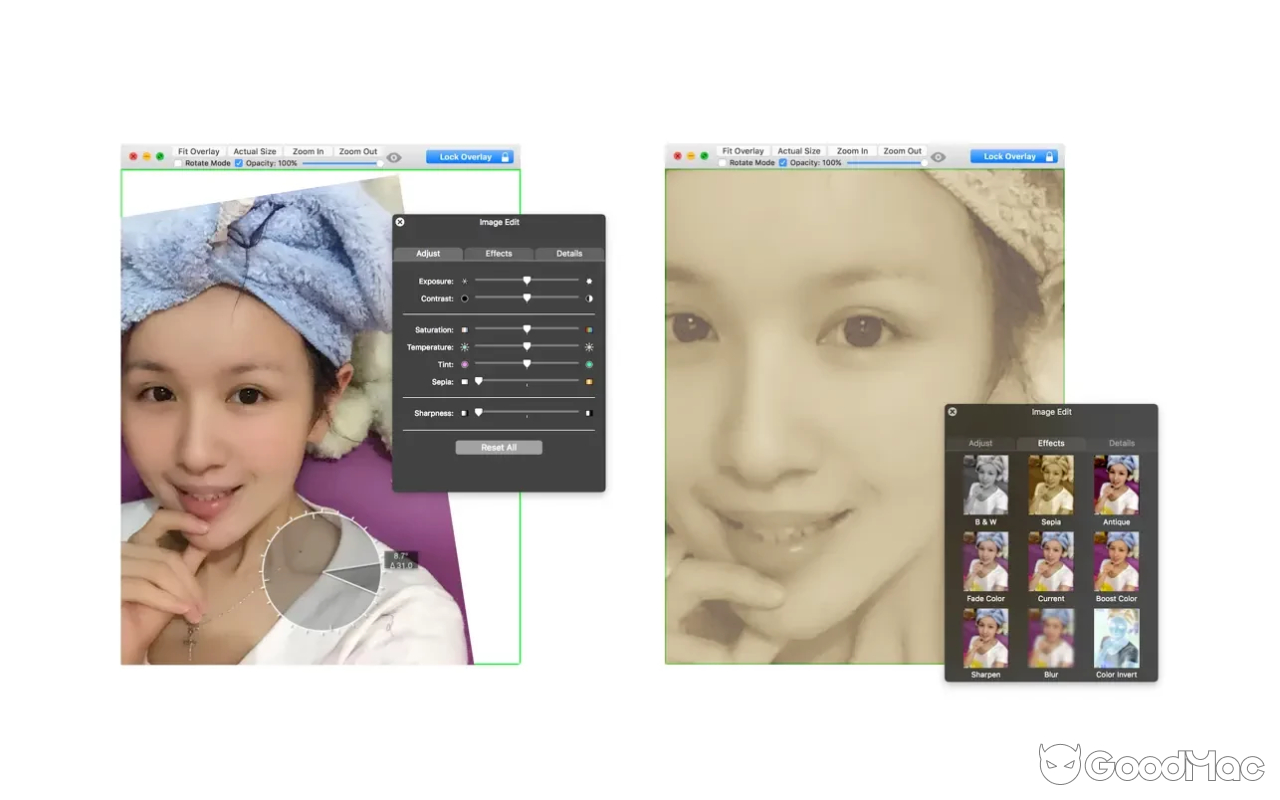Apply the Sharpen effect
The width and height of the screenshot is (1280, 800).
986,638
